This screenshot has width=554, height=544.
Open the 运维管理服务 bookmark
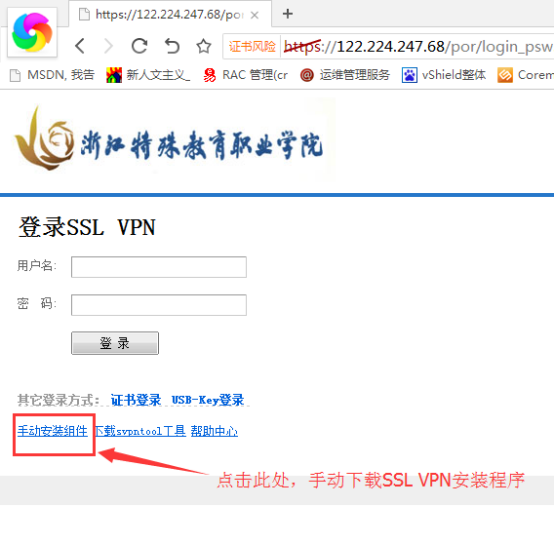pyautogui.click(x=345, y=75)
